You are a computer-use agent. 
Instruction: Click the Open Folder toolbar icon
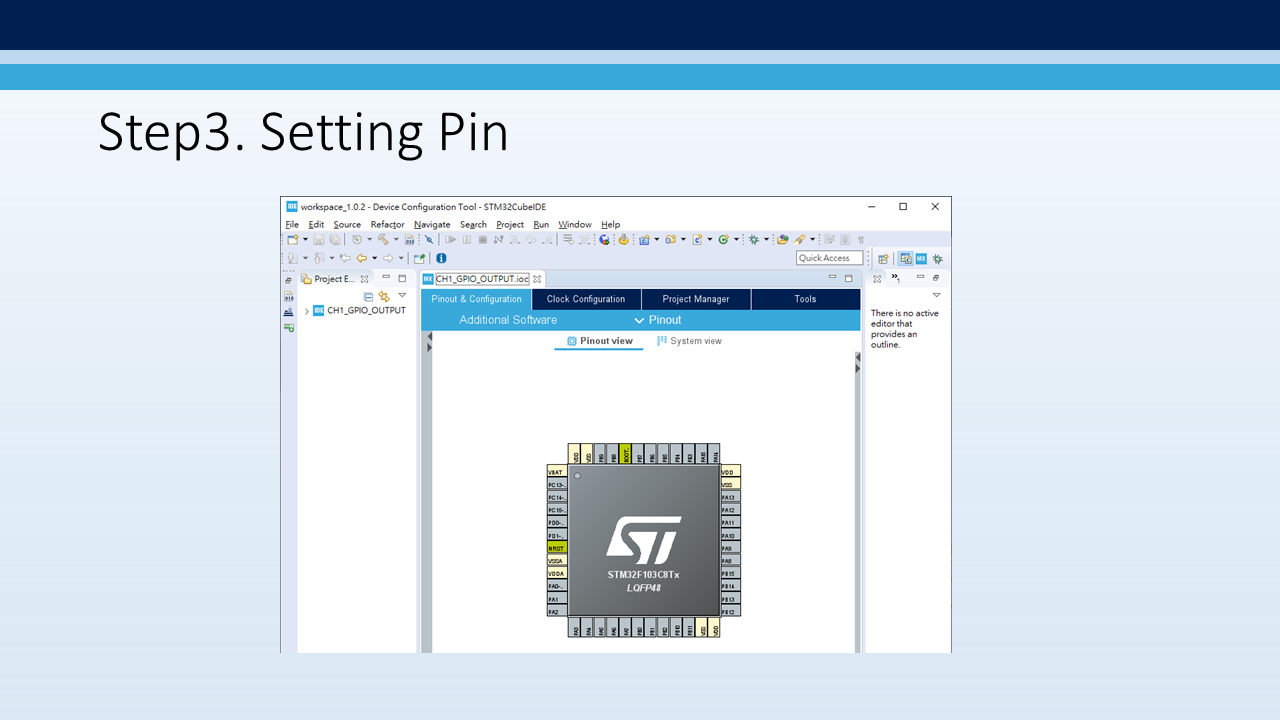783,240
